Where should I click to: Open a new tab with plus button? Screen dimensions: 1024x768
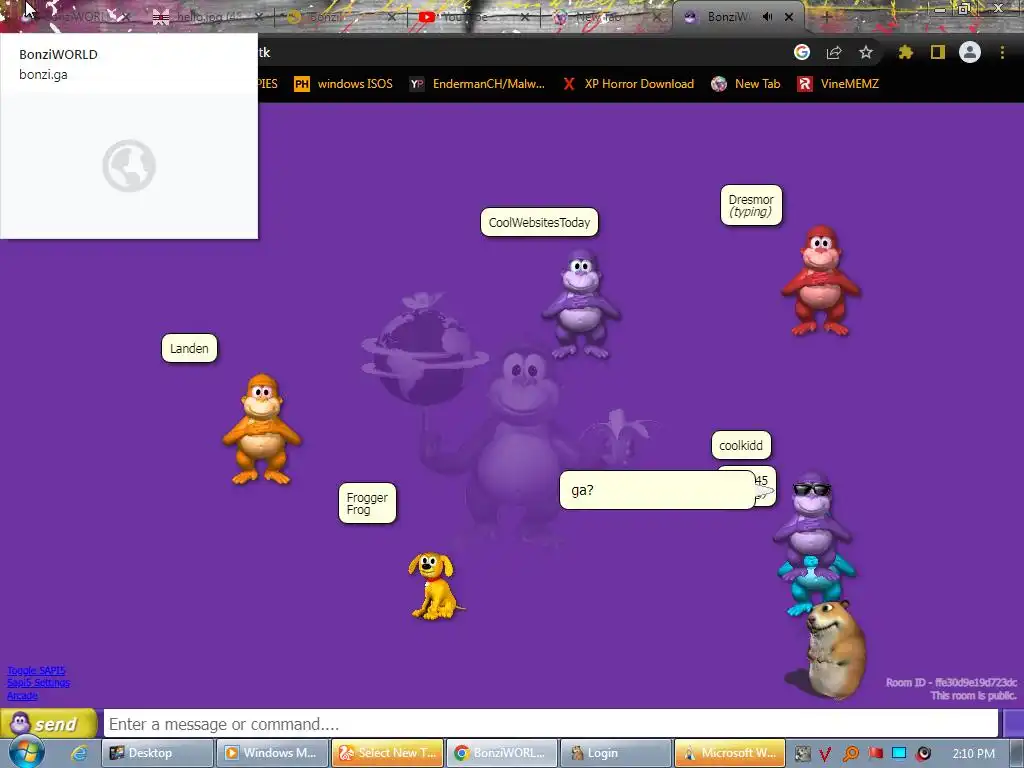(826, 17)
